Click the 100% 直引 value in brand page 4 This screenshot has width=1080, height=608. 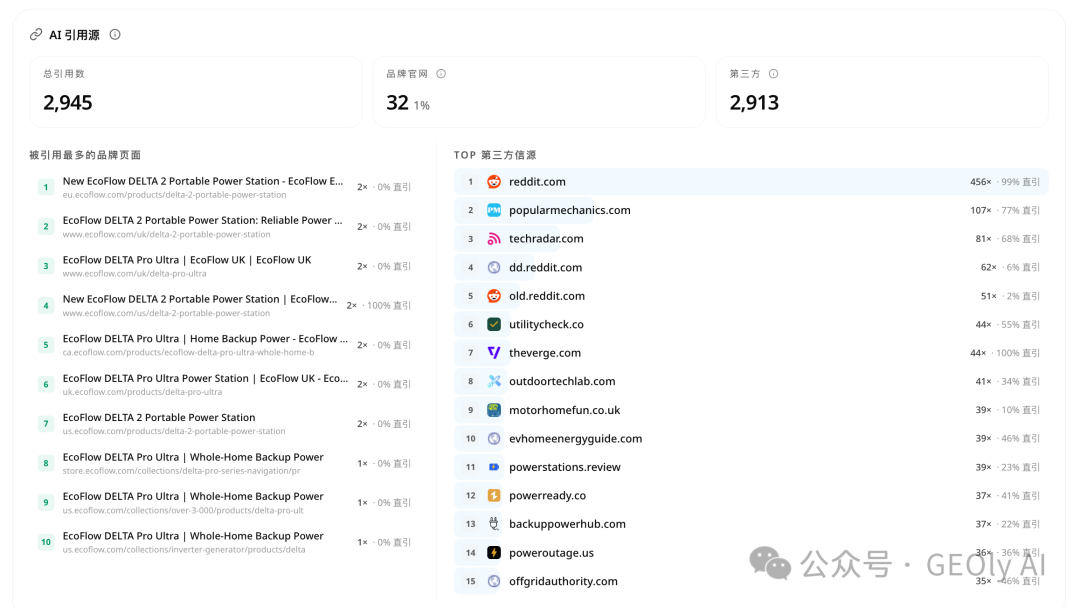click(388, 305)
